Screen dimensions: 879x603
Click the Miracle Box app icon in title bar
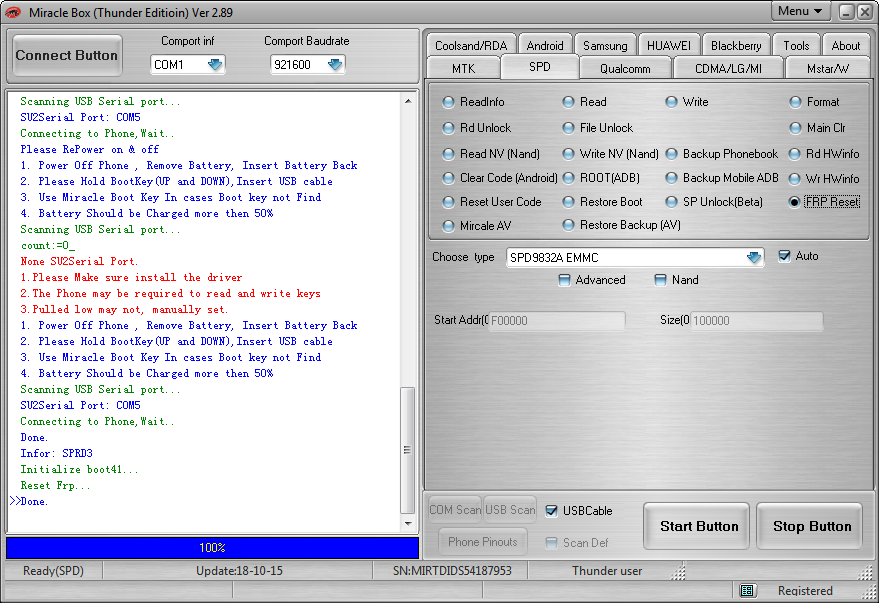pyautogui.click(x=12, y=12)
